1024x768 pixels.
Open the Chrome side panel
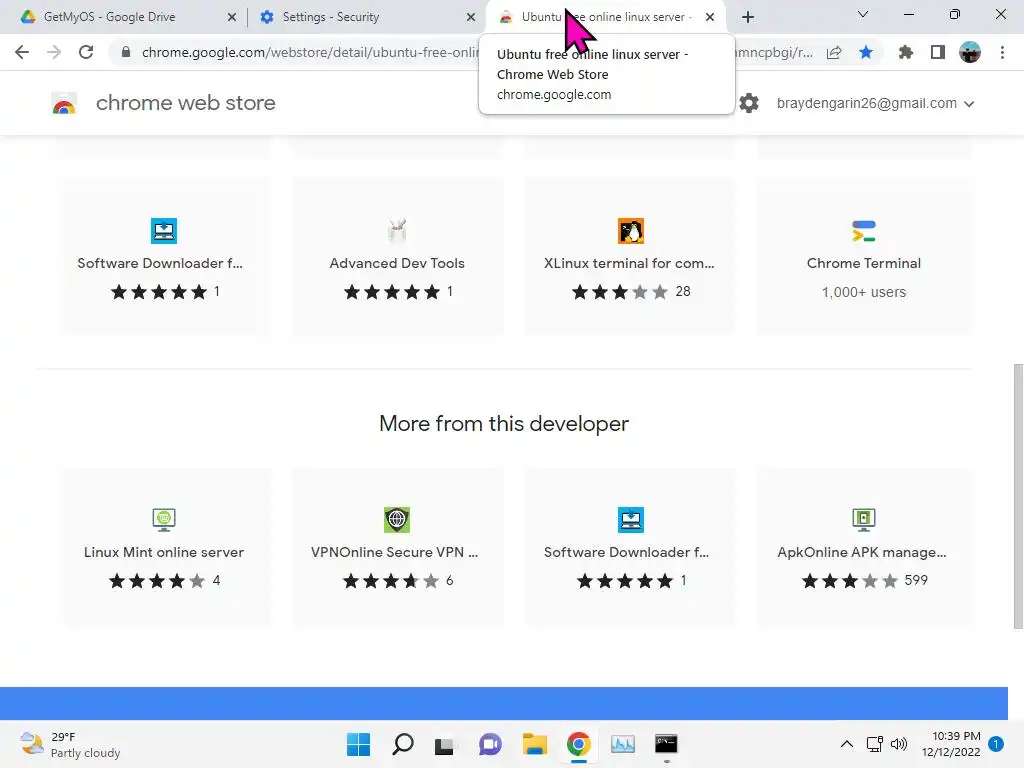pos(938,52)
